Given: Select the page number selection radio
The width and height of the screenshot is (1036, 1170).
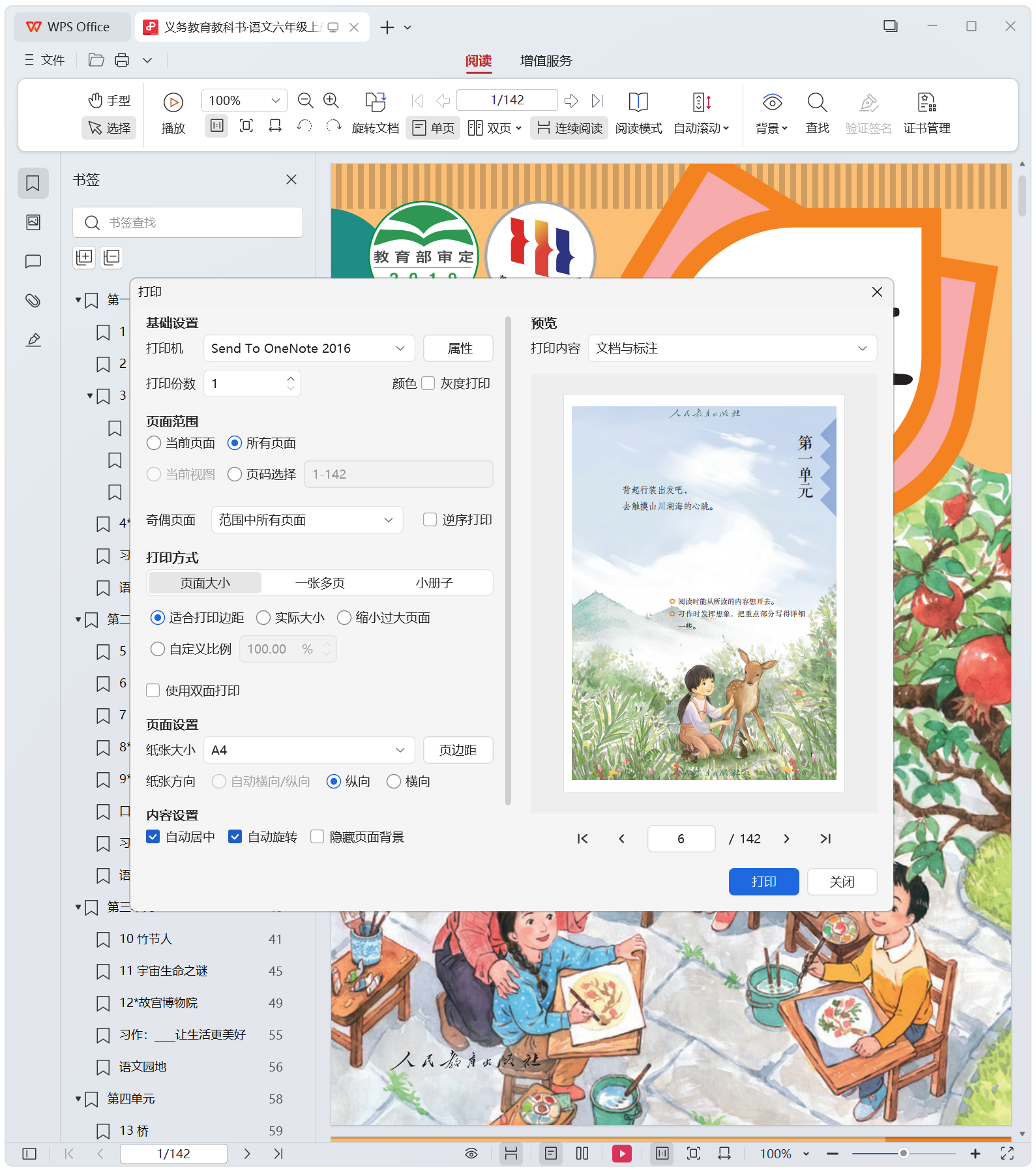Looking at the screenshot, I should tap(235, 475).
